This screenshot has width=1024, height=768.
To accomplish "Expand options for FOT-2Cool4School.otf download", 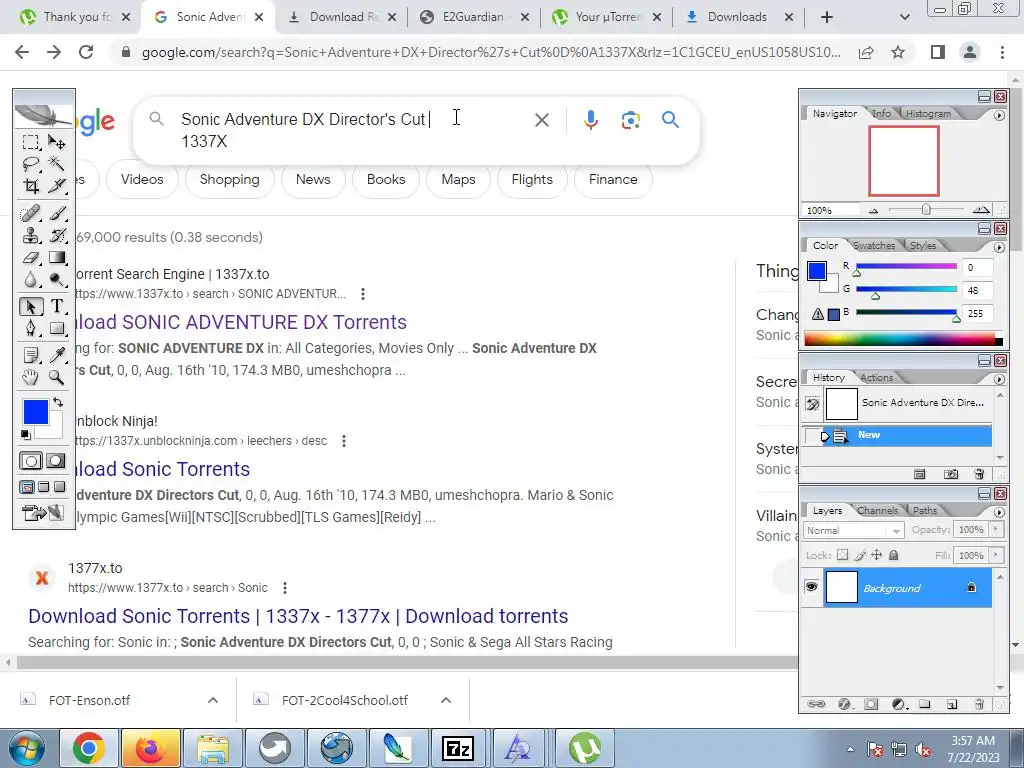I will point(446,700).
